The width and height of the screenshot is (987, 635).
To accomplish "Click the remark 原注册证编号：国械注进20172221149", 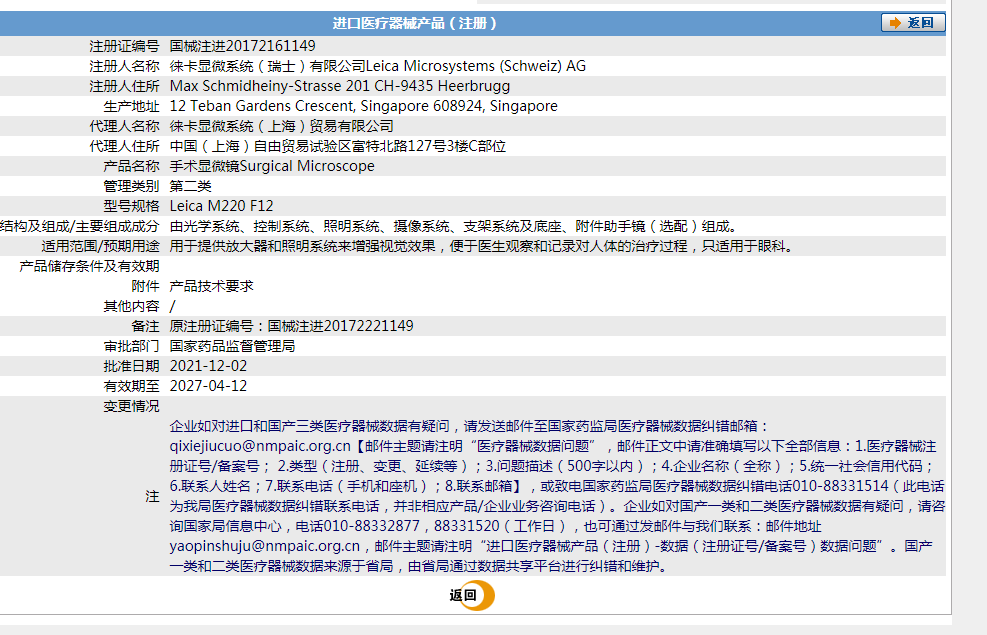I will click(x=291, y=326).
